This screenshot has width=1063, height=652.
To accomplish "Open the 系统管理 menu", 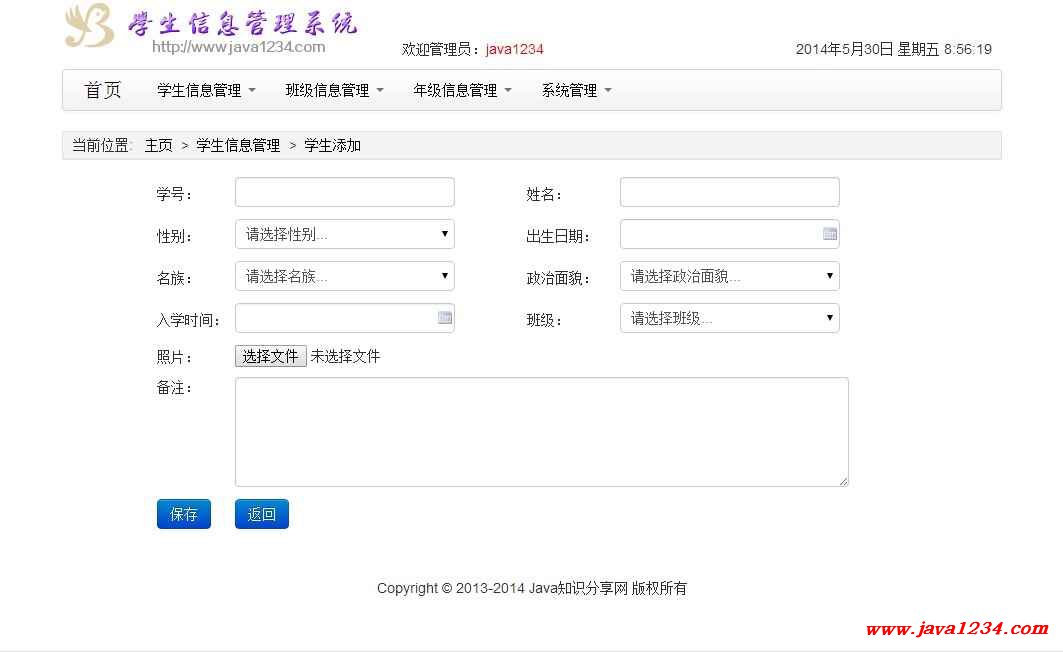I will click(x=576, y=90).
